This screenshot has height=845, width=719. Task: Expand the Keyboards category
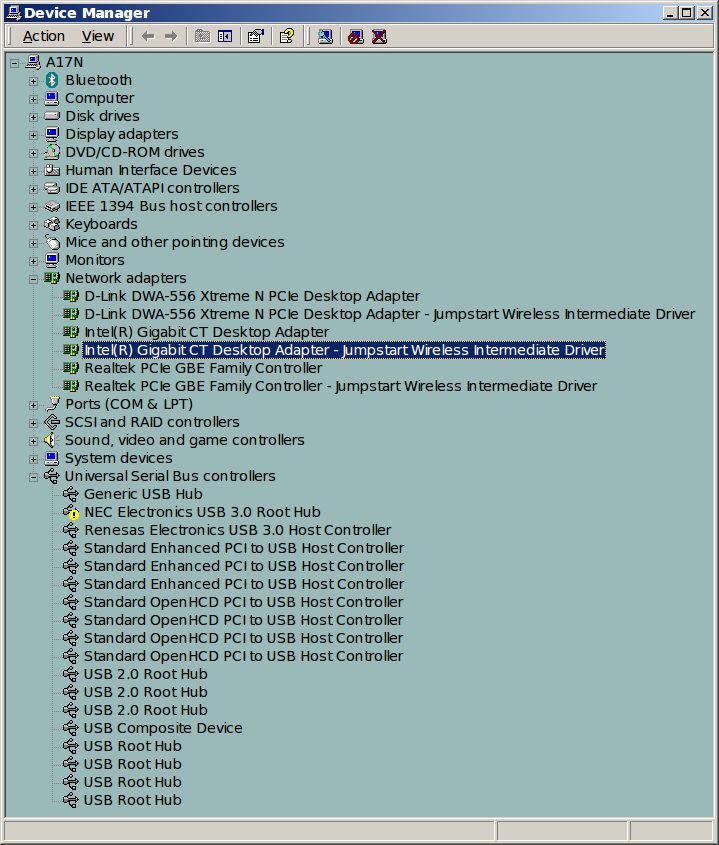(x=33, y=225)
